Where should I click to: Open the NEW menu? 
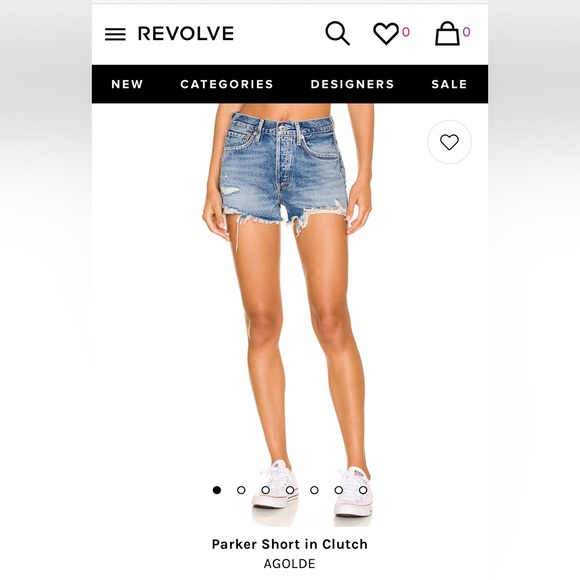tap(127, 84)
